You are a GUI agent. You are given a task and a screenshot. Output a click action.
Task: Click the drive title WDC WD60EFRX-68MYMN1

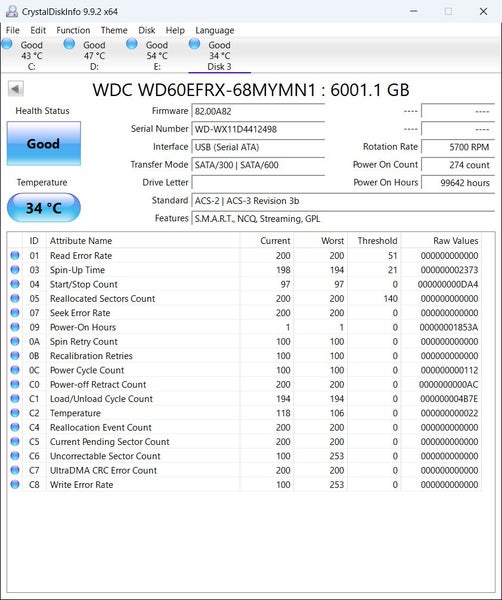coord(204,90)
